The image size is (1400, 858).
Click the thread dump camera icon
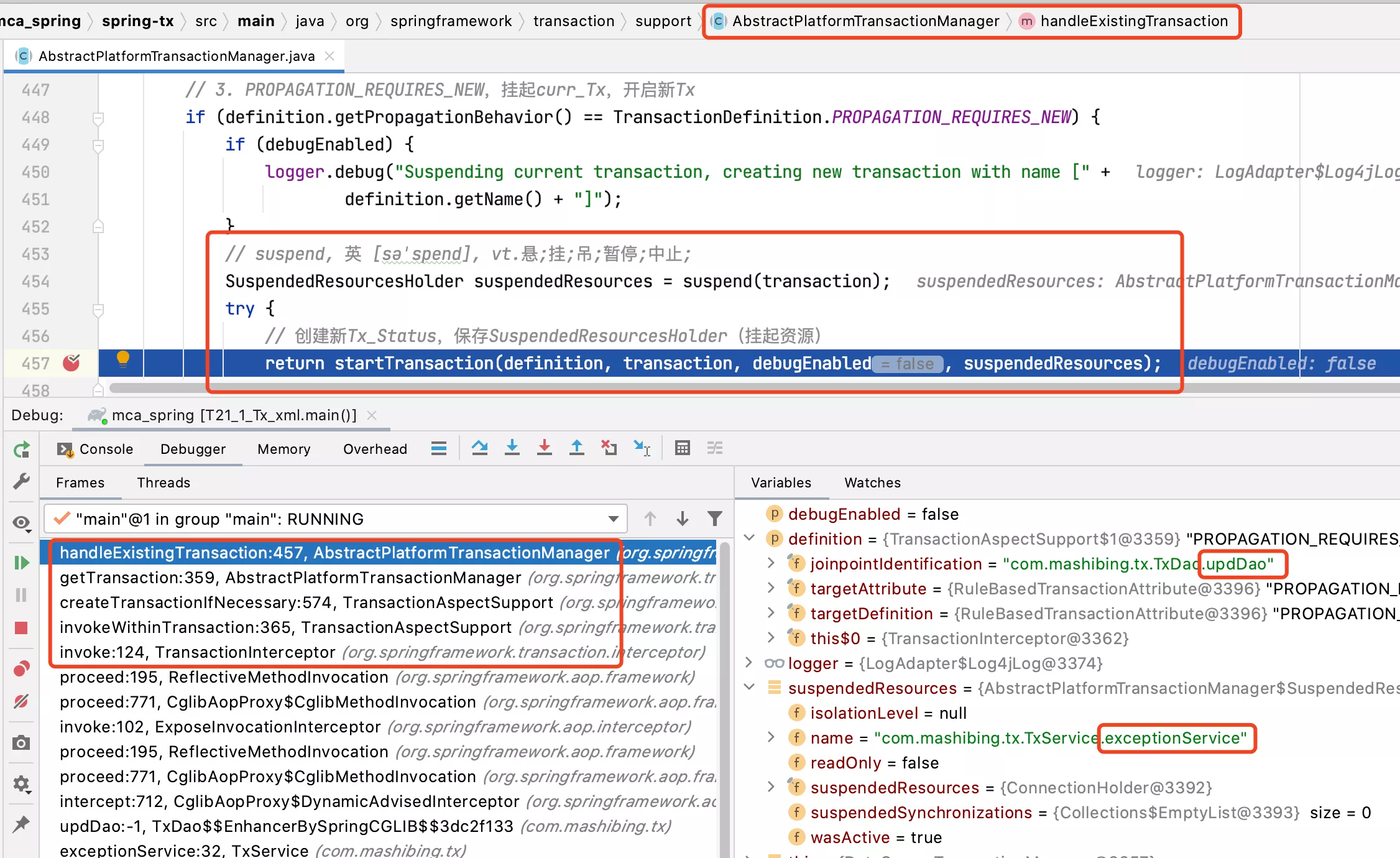point(22,742)
